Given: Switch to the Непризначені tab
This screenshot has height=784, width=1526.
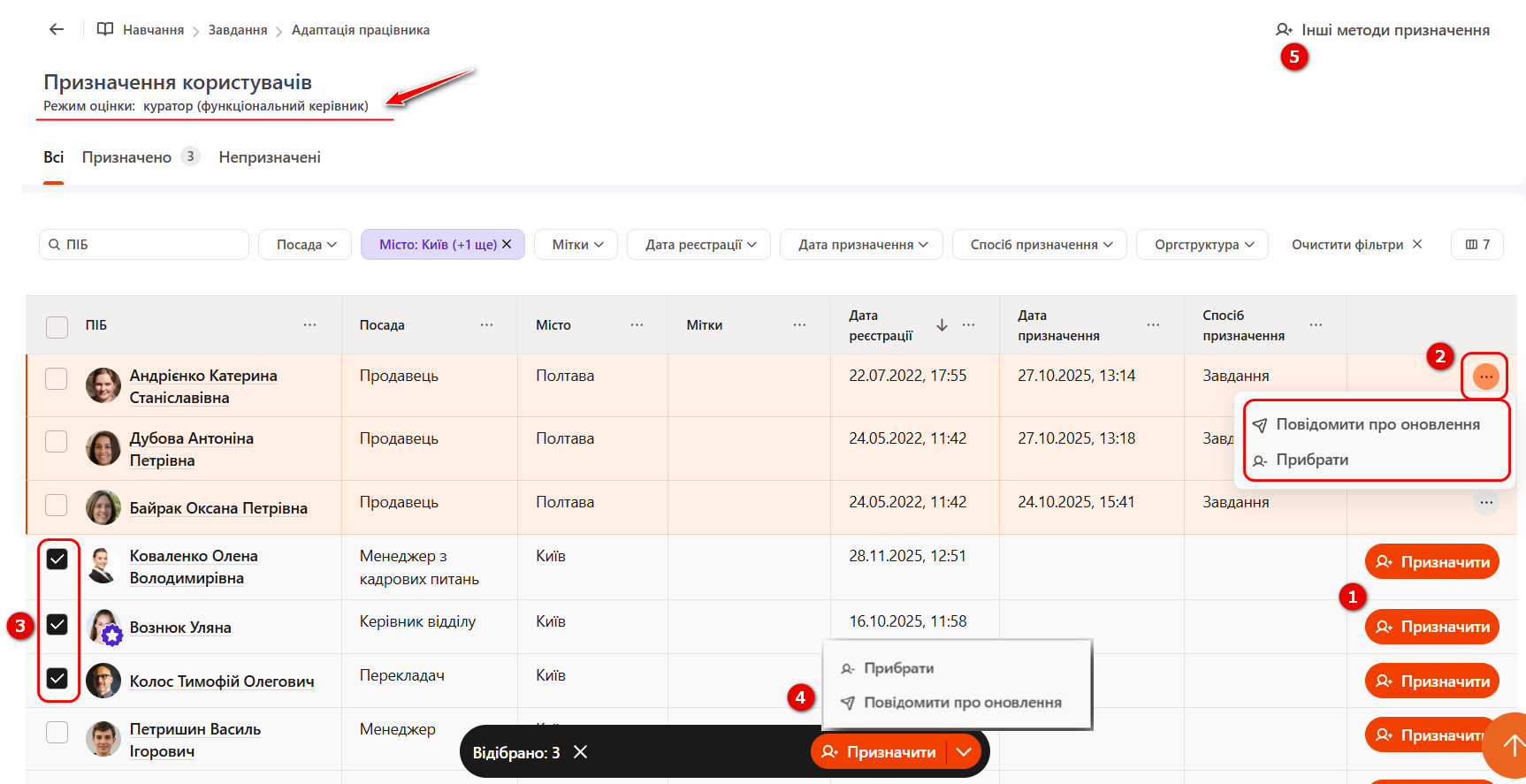Looking at the screenshot, I should coord(270,157).
